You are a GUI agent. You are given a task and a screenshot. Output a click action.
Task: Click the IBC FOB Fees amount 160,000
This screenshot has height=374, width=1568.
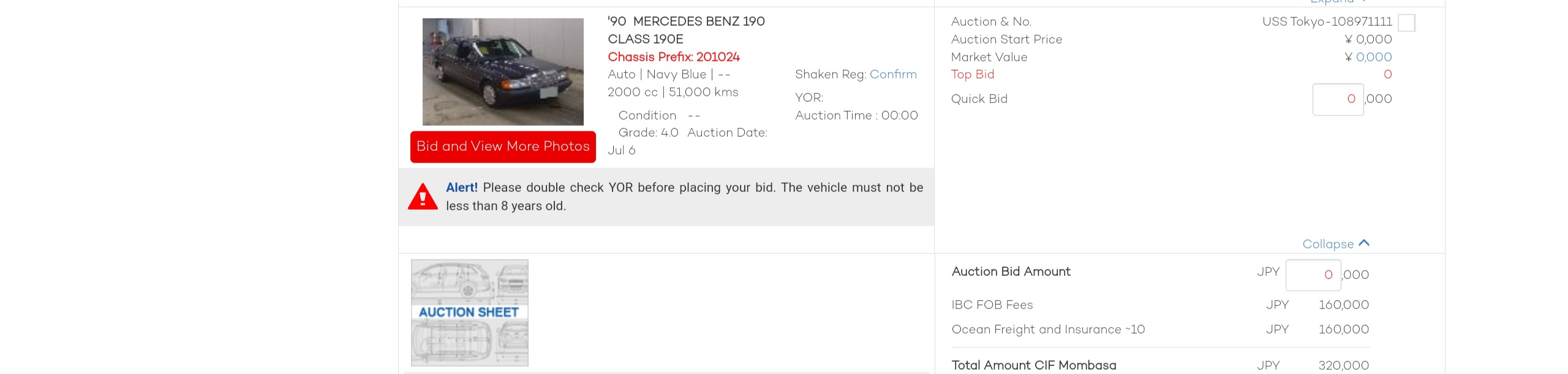[1344, 305]
